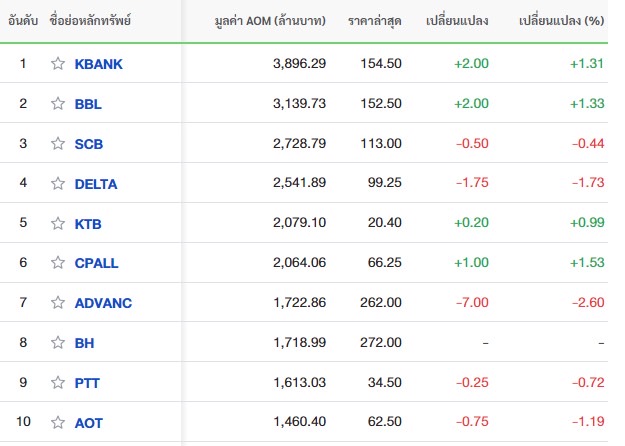Open the DELTA symbol page
The image size is (625, 446).
click(x=96, y=184)
